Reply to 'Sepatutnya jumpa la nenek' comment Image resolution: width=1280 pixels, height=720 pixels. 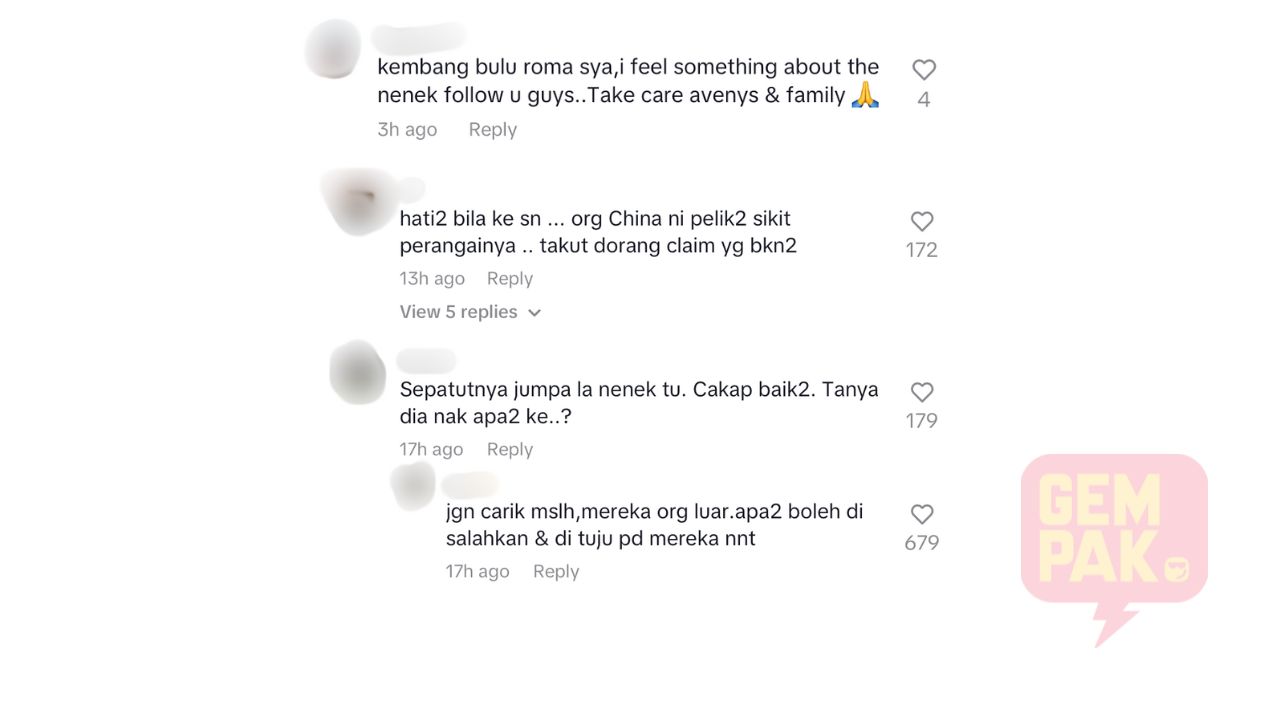510,450
